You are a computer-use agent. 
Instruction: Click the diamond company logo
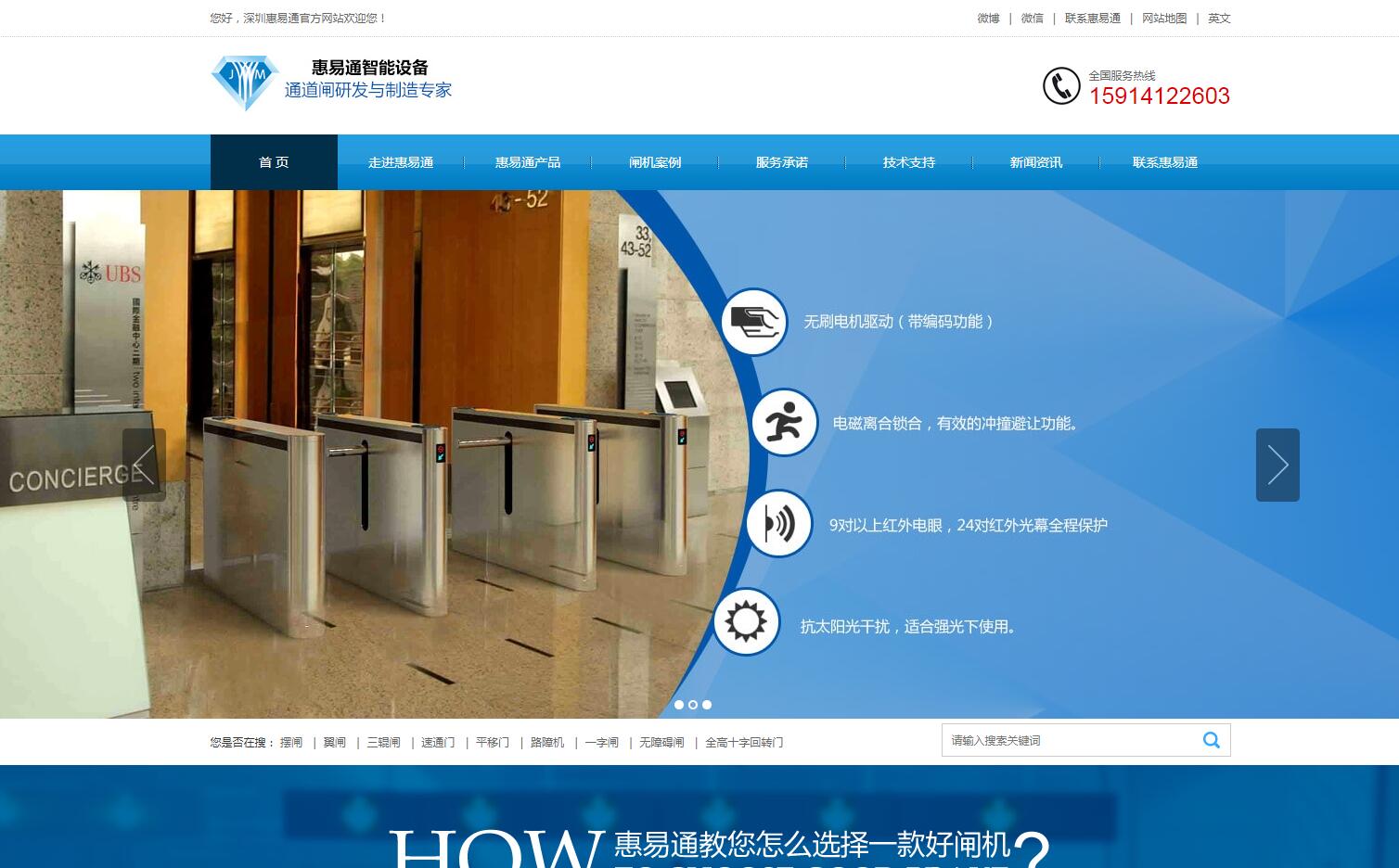244,83
